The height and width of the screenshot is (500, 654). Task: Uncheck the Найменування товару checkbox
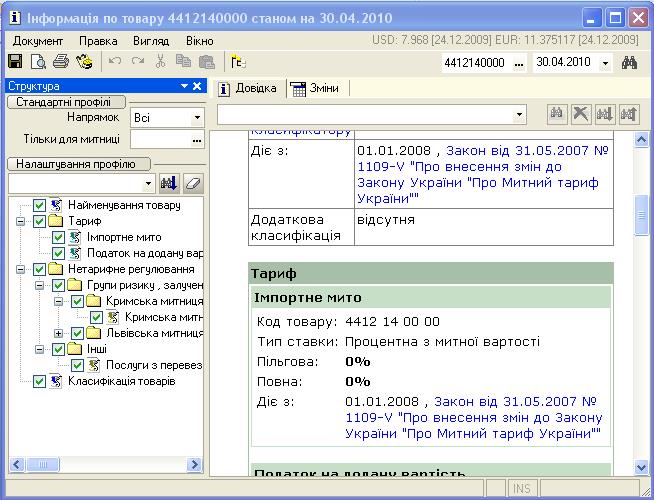coord(39,205)
